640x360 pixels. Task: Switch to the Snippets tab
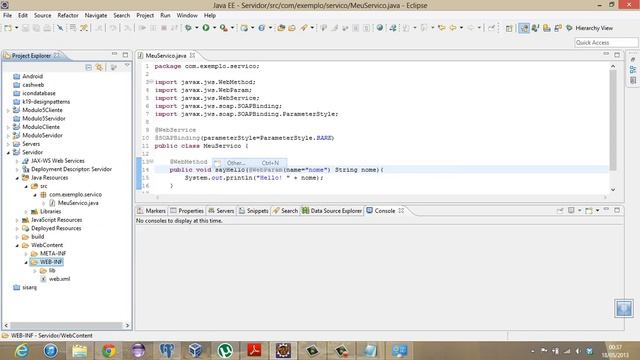(253, 211)
